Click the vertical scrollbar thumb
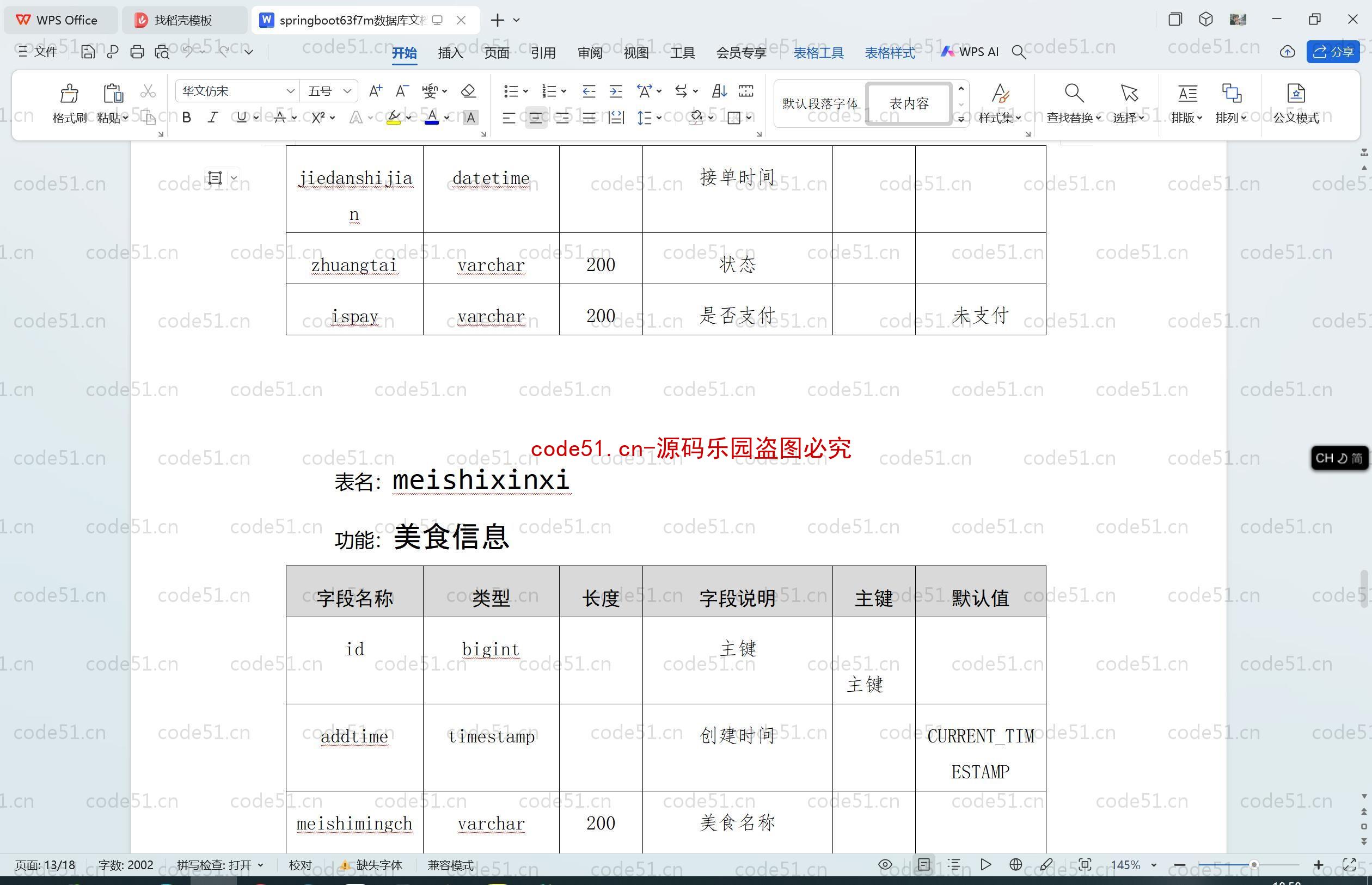Screen dimensions: 1372x885 1364,588
